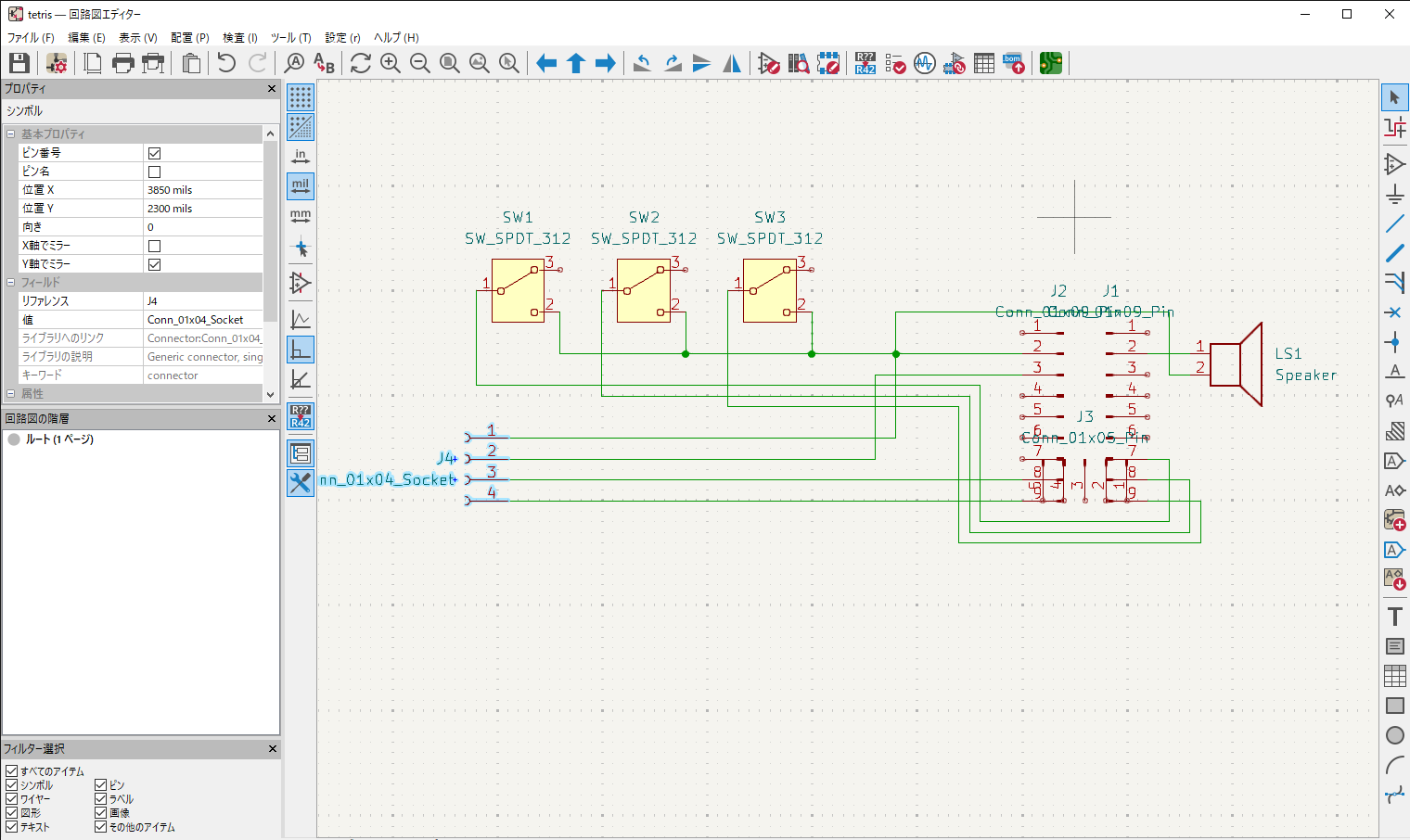Screen dimensions: 1410x840
Task: Enable X軸でミラー checkbox
Action: (155, 246)
